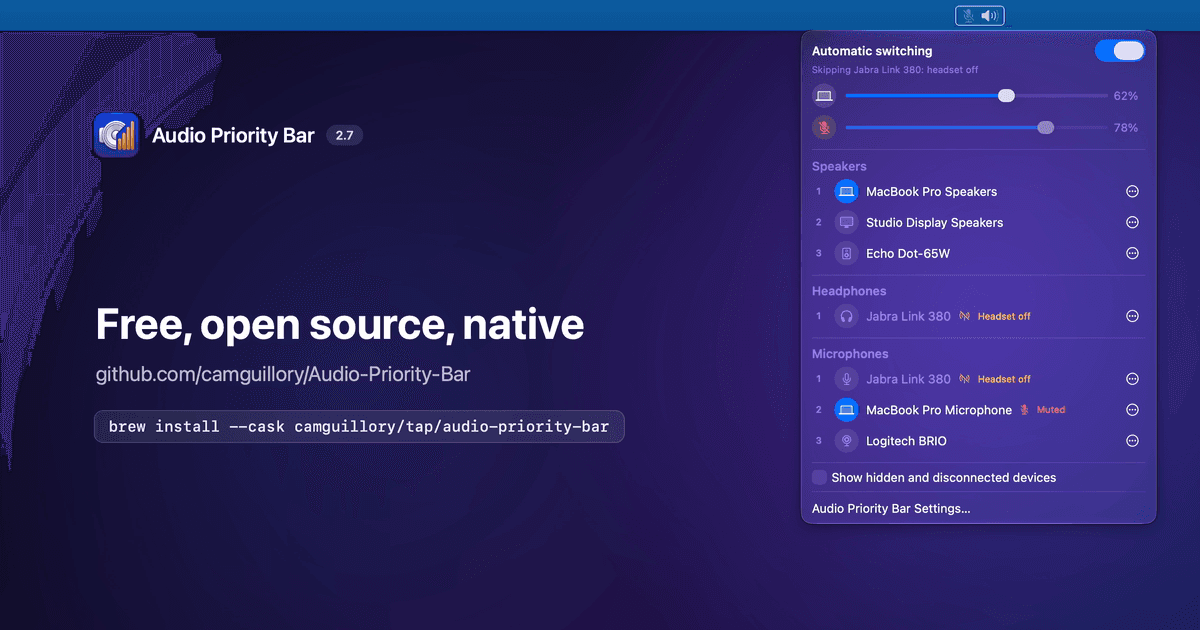This screenshot has width=1200, height=630.
Task: Click the Free, open source, native headline
Action: click(340, 325)
